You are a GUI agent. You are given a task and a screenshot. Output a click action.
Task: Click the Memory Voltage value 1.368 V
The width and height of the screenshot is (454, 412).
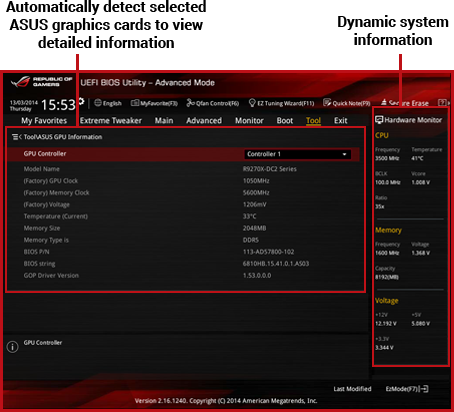[x=421, y=253]
